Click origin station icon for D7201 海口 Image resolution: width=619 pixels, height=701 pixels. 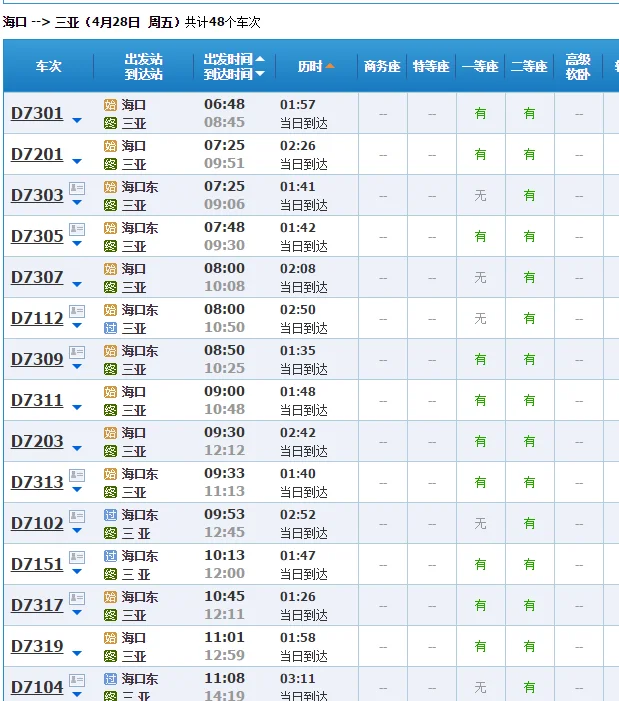click(110, 146)
